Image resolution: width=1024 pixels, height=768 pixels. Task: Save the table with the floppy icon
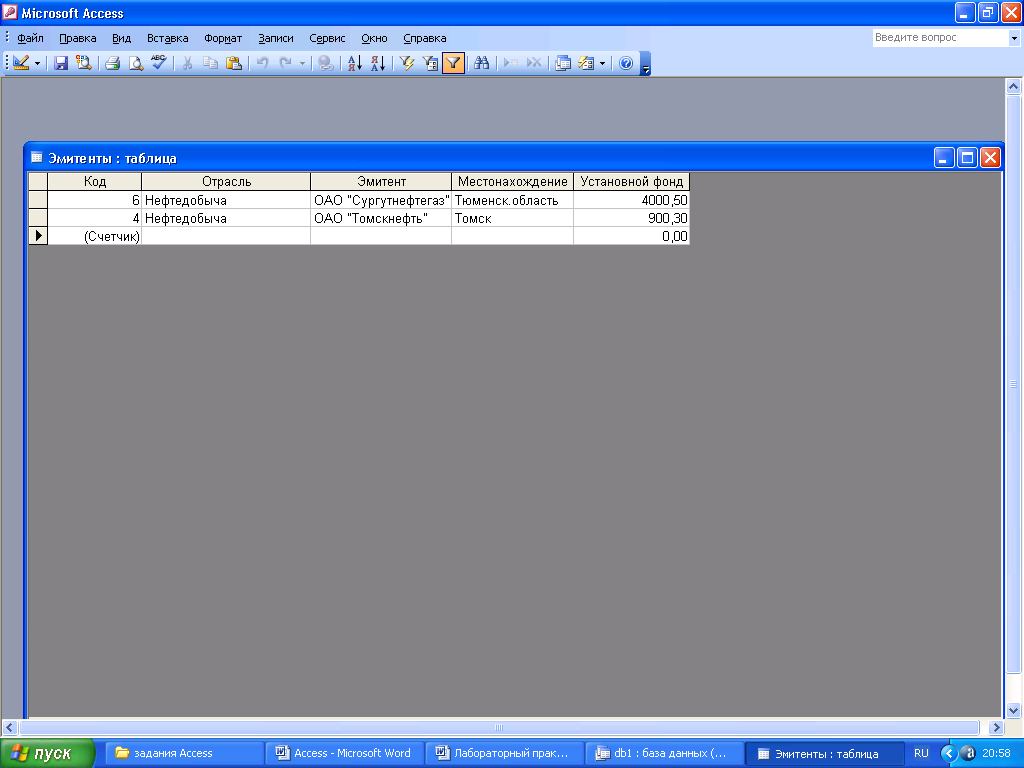pos(61,63)
